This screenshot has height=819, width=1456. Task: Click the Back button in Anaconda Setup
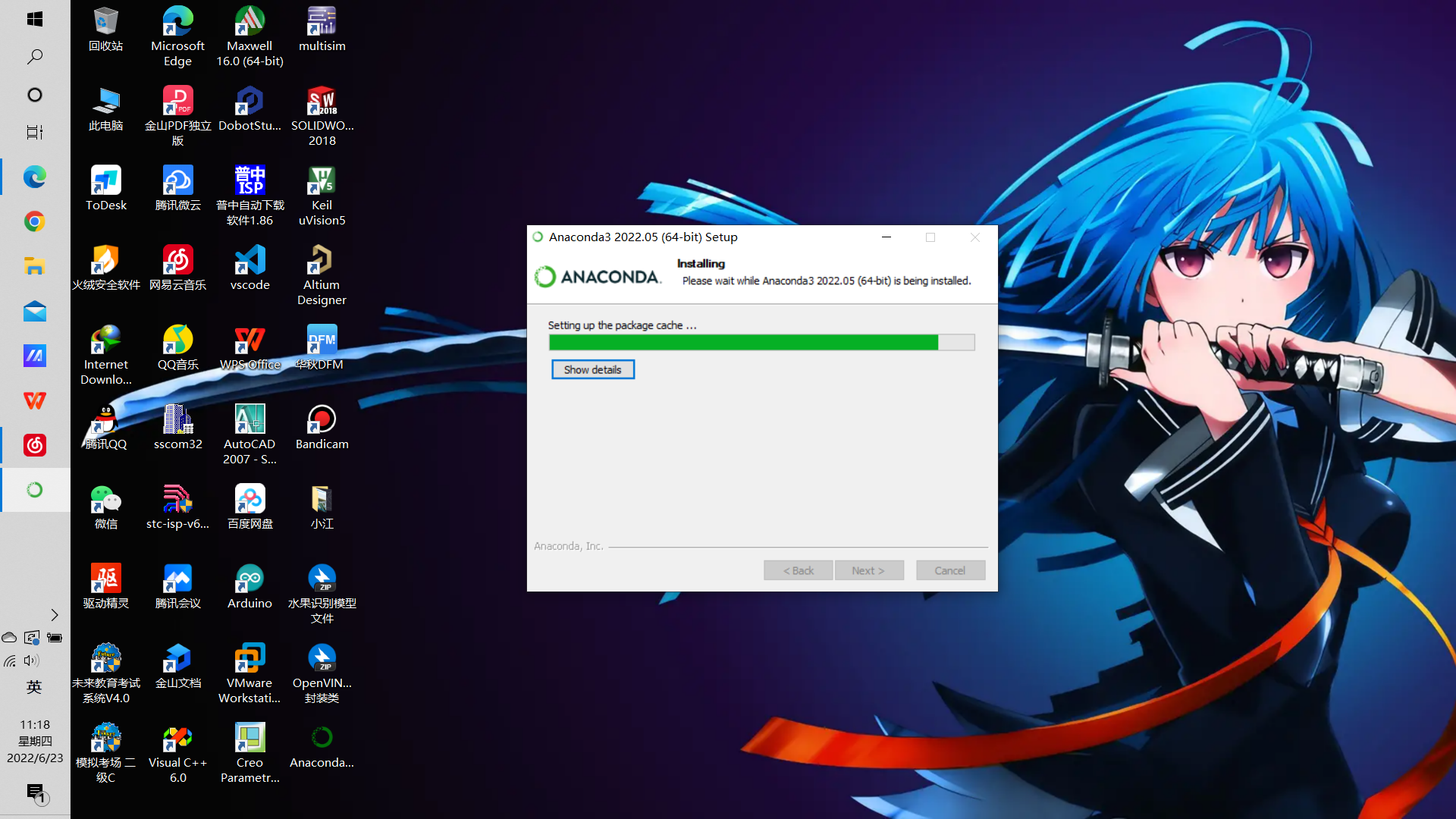coord(799,570)
